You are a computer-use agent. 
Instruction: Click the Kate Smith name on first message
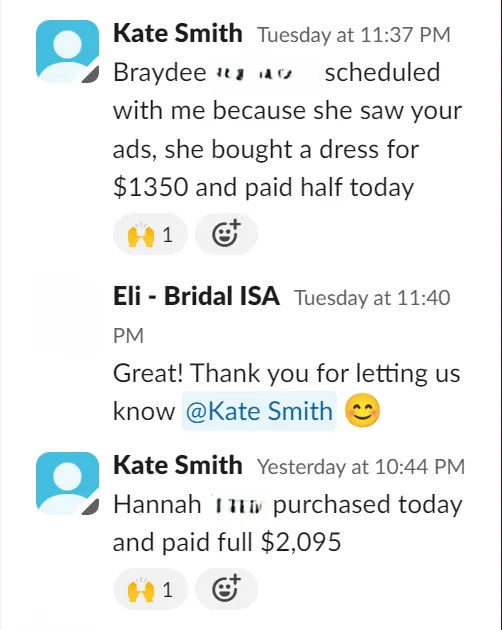tap(178, 33)
